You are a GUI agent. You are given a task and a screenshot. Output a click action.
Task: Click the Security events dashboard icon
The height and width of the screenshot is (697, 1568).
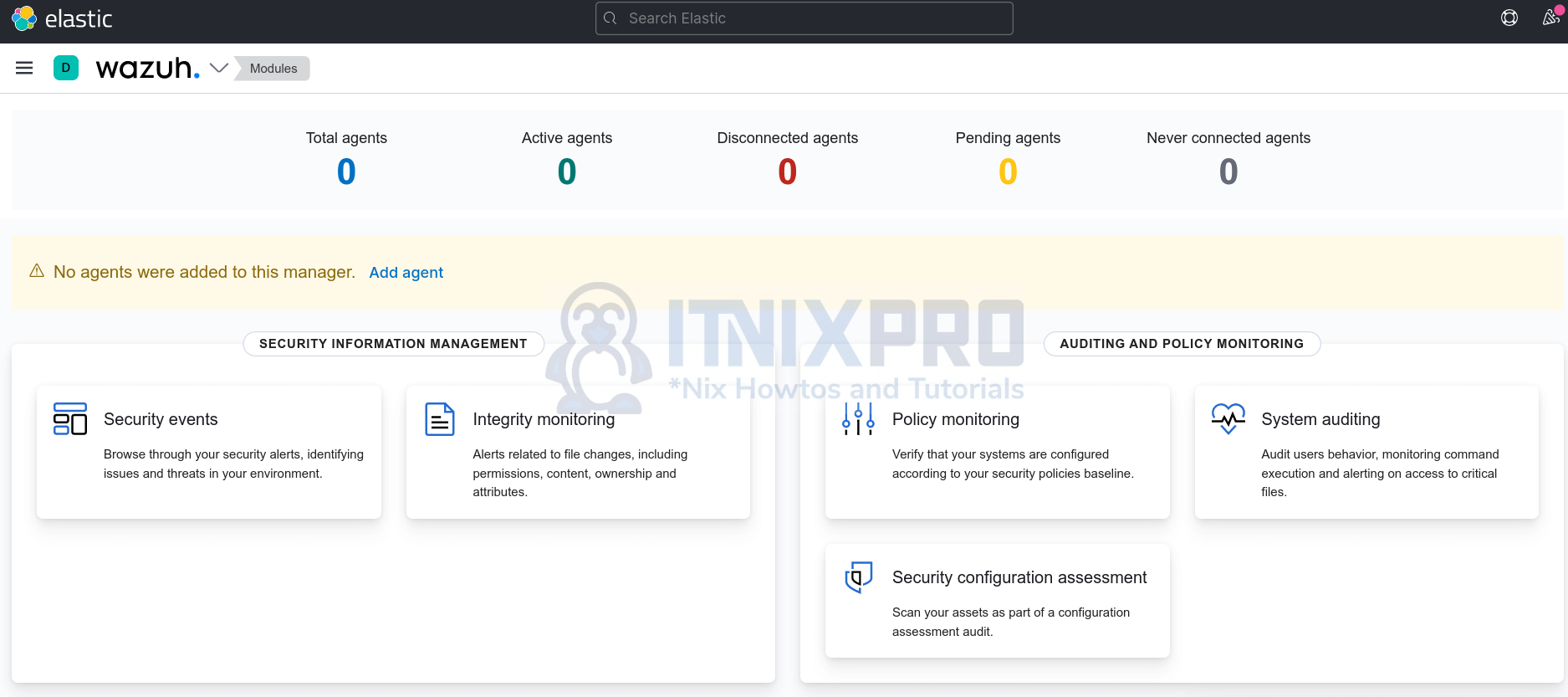70,419
